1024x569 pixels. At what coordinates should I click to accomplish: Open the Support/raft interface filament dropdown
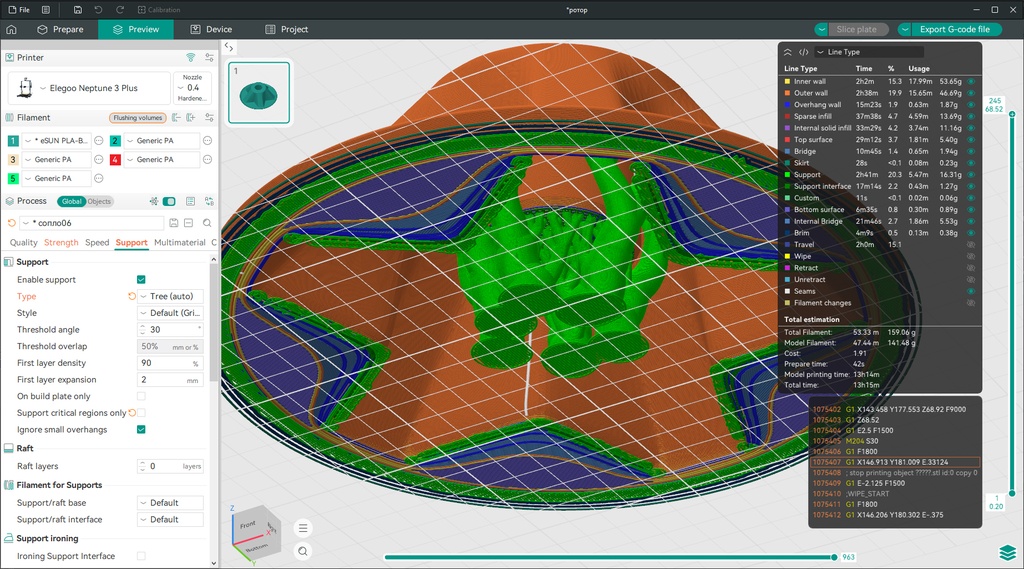pos(170,519)
